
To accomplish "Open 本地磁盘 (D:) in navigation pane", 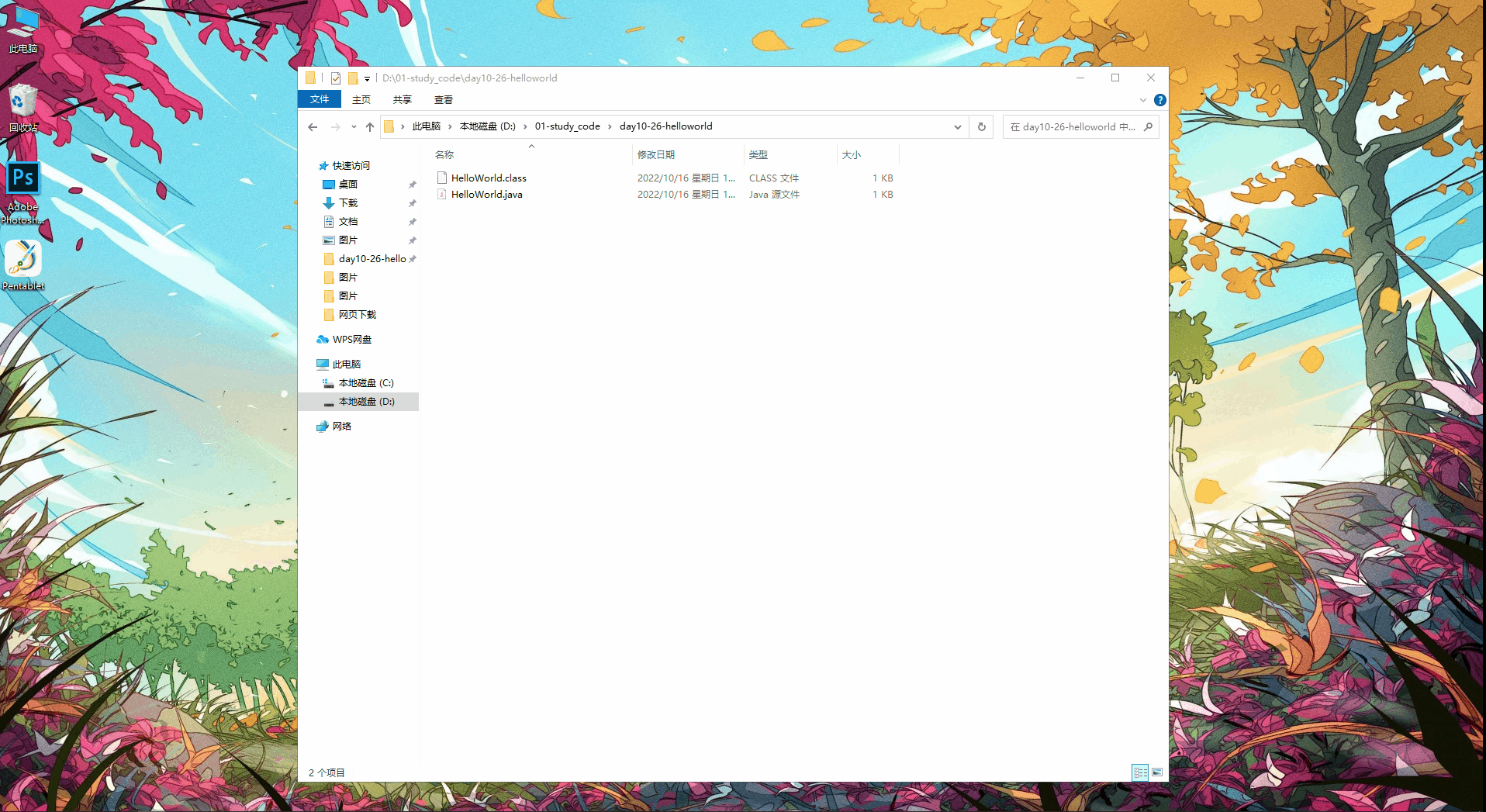I will (366, 402).
